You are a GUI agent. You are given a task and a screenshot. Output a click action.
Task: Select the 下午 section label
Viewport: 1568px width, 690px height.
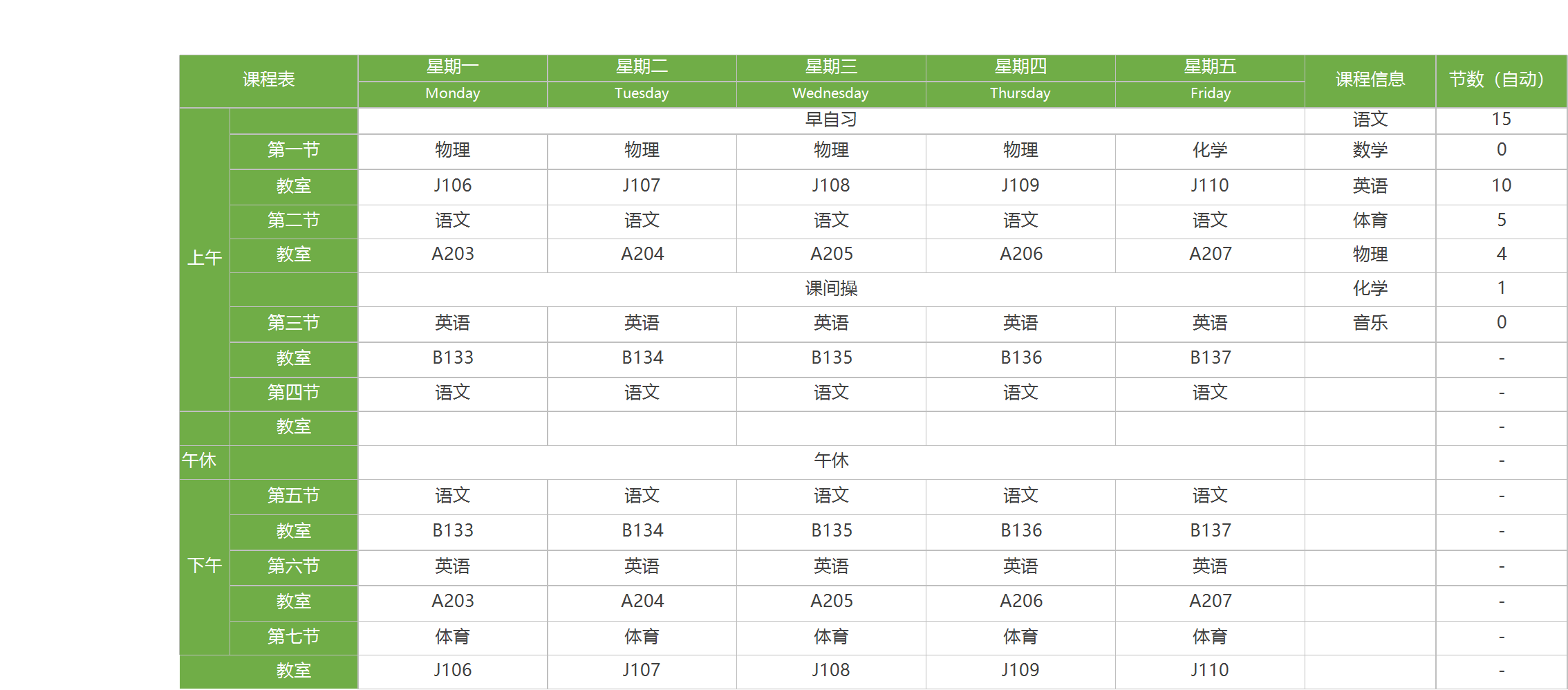click(205, 567)
